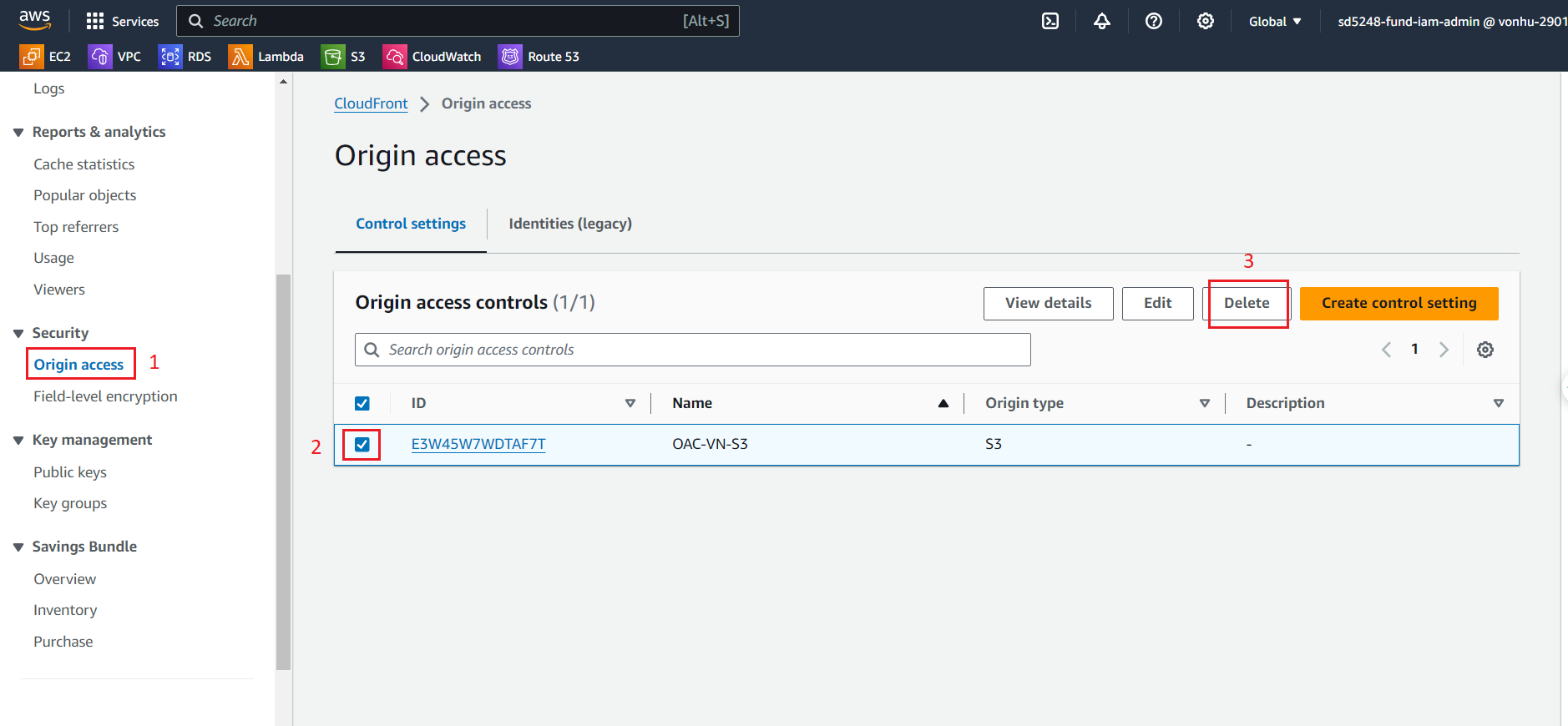
Task: Open the CloudWatch service shortcut icon
Action: [x=394, y=57]
